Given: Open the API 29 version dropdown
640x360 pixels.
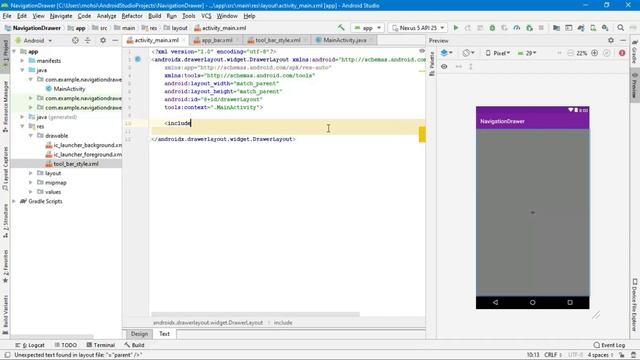Looking at the screenshot, I should [x=527, y=53].
